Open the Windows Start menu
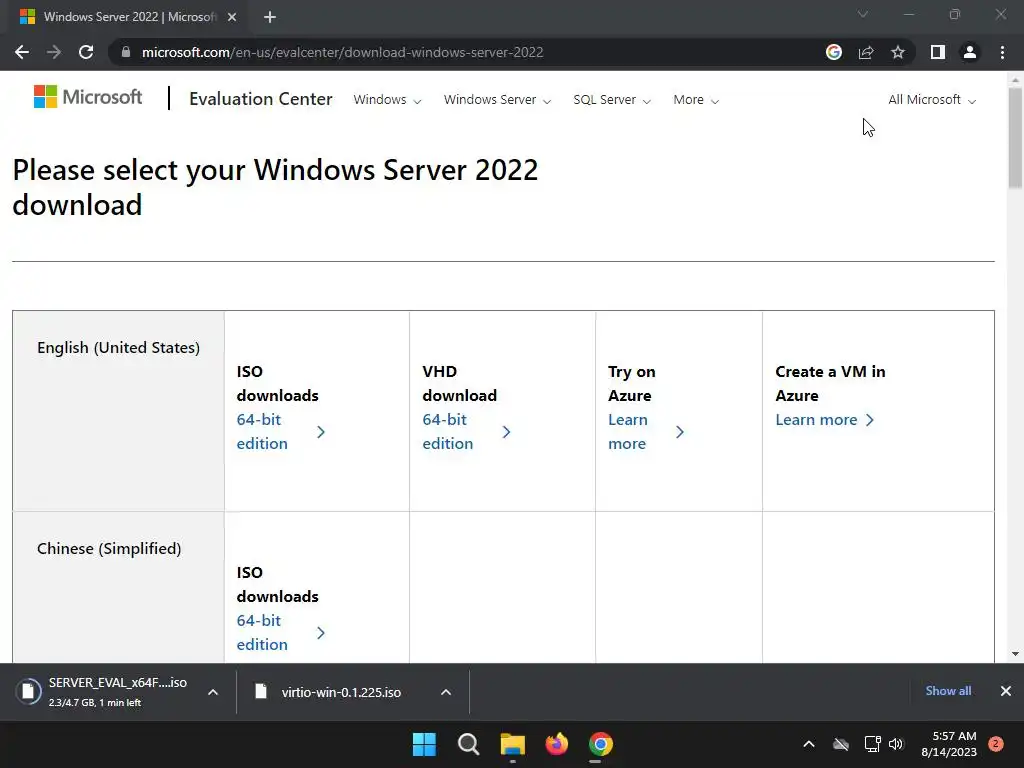This screenshot has width=1024, height=768. point(424,744)
